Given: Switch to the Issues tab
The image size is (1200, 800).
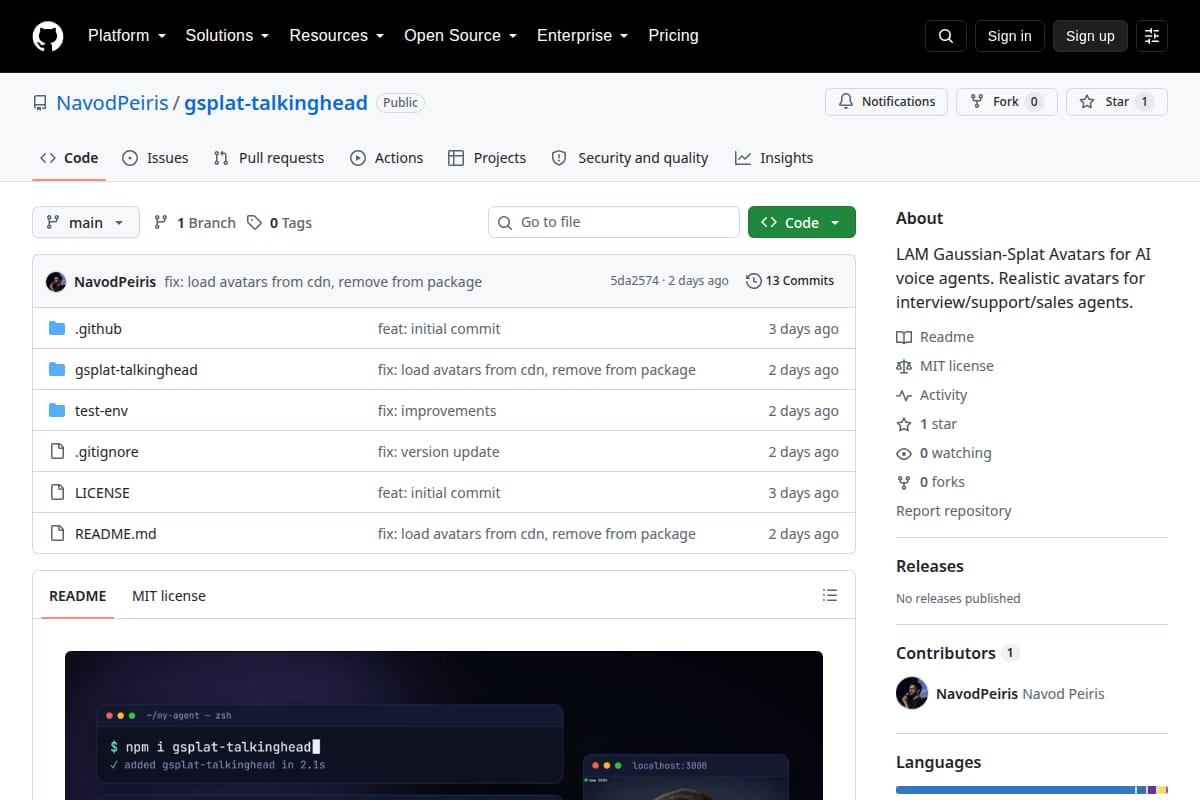Looking at the screenshot, I should pos(155,158).
